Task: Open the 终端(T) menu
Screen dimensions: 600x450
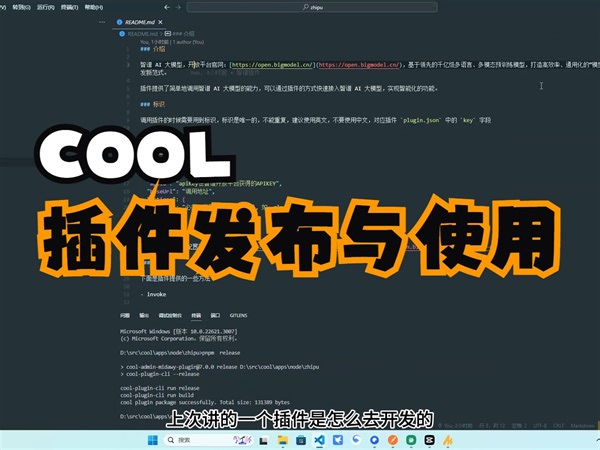Action: (69, 7)
